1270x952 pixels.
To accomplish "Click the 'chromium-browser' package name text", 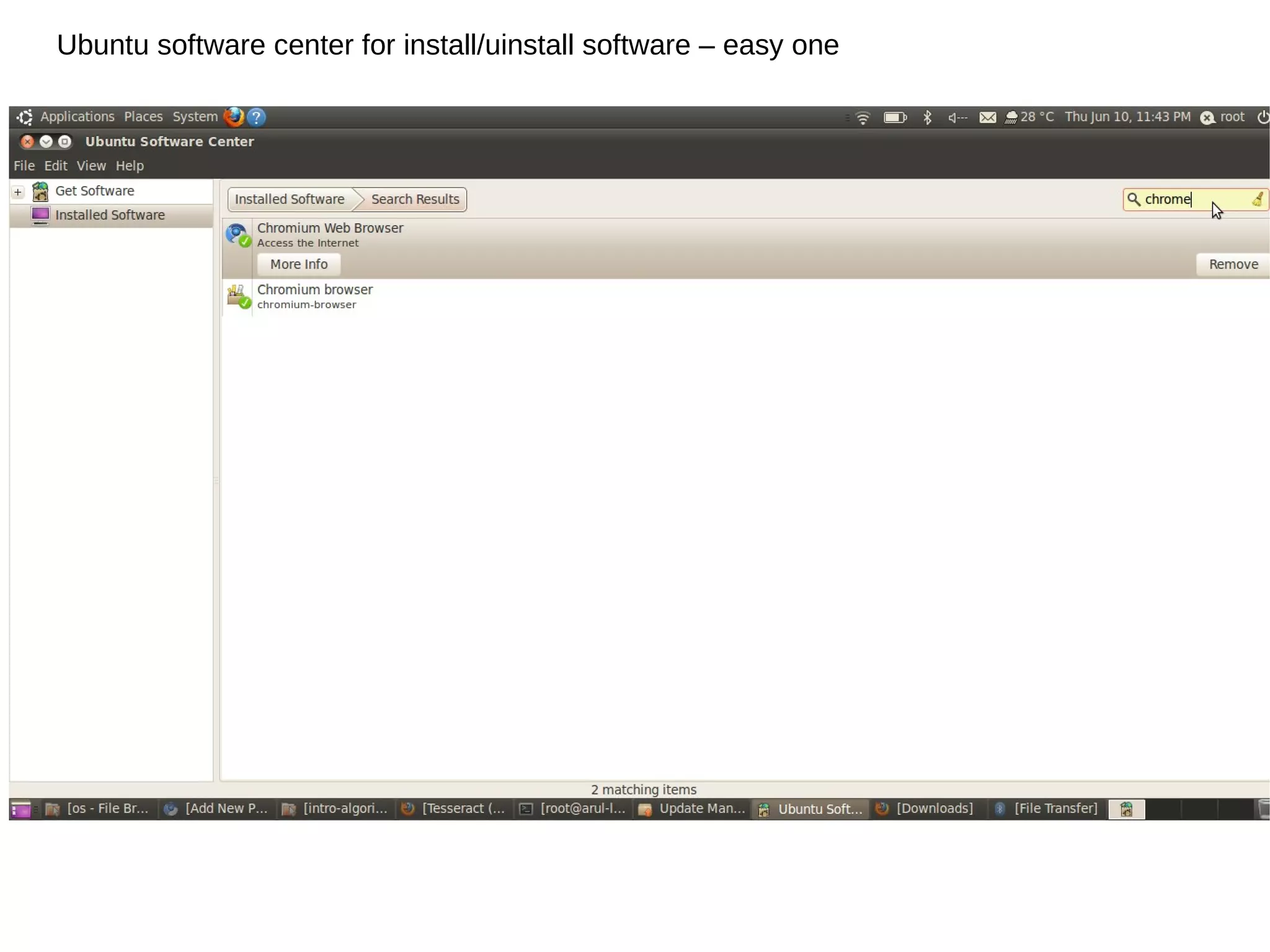I will (x=306, y=305).
